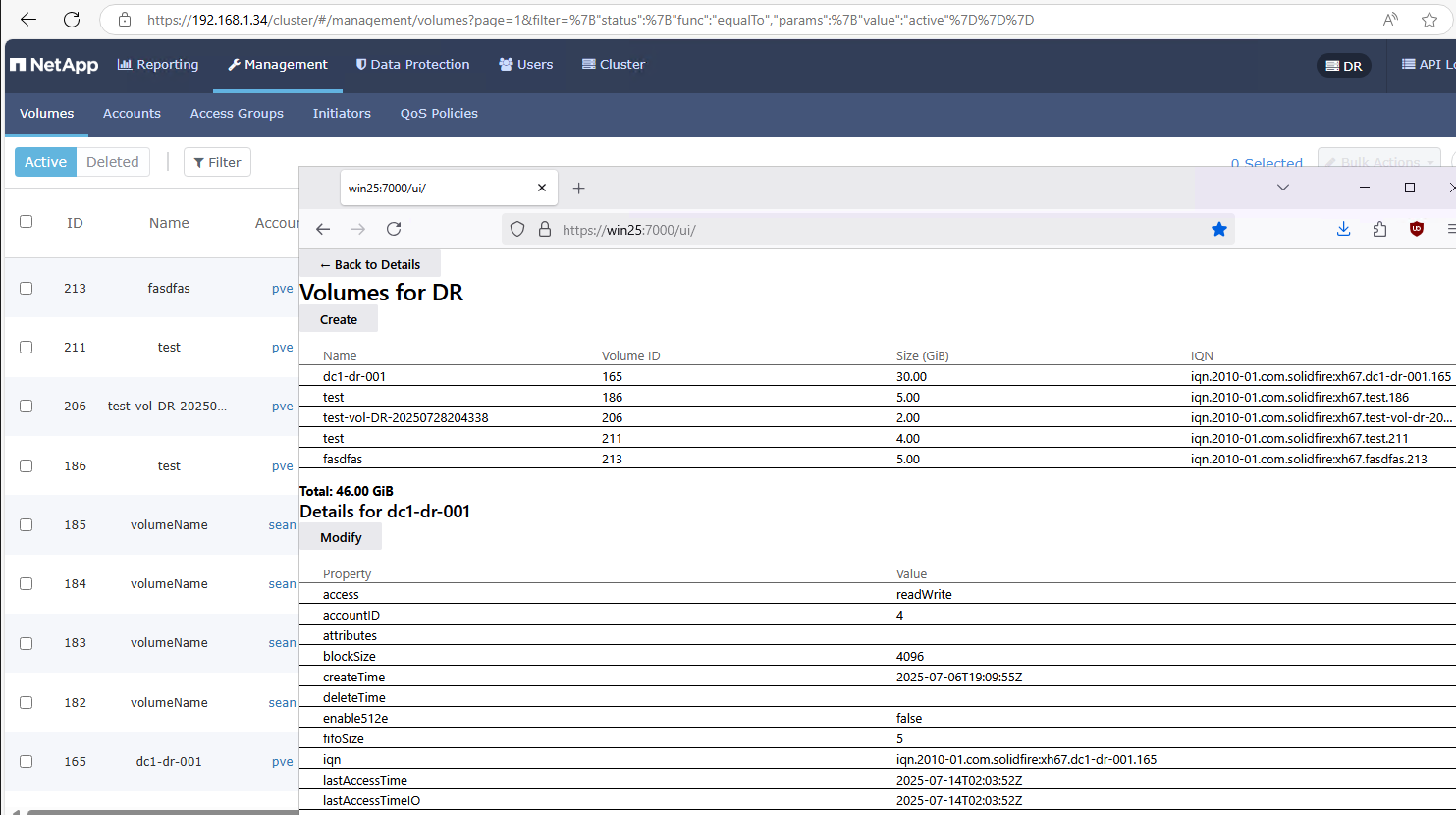1456x815 pixels.
Task: Check the box for volume 213 fasdfas
Action: (x=27, y=289)
